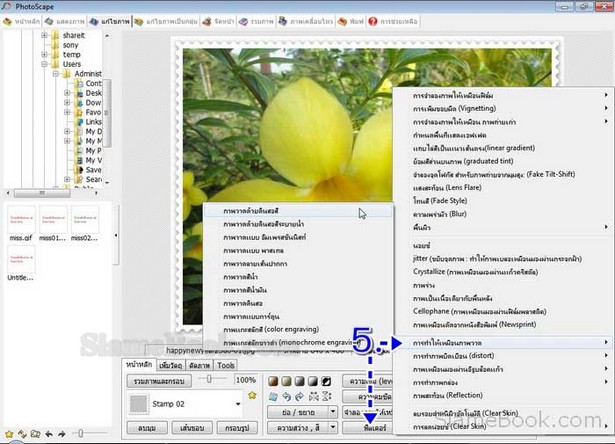
Task: Click the forward arrow under thumbnail panel
Action: [62, 434]
